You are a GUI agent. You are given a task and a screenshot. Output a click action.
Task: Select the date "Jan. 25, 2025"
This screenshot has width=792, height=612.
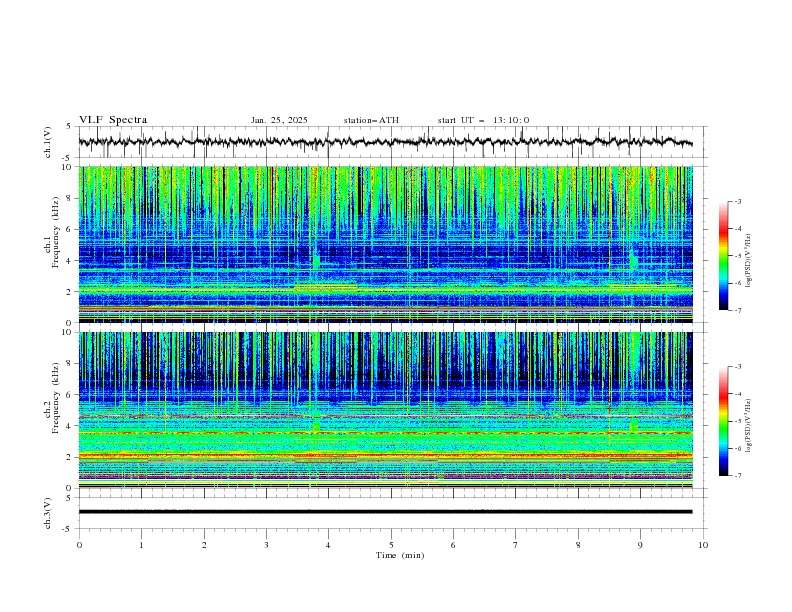279,120
